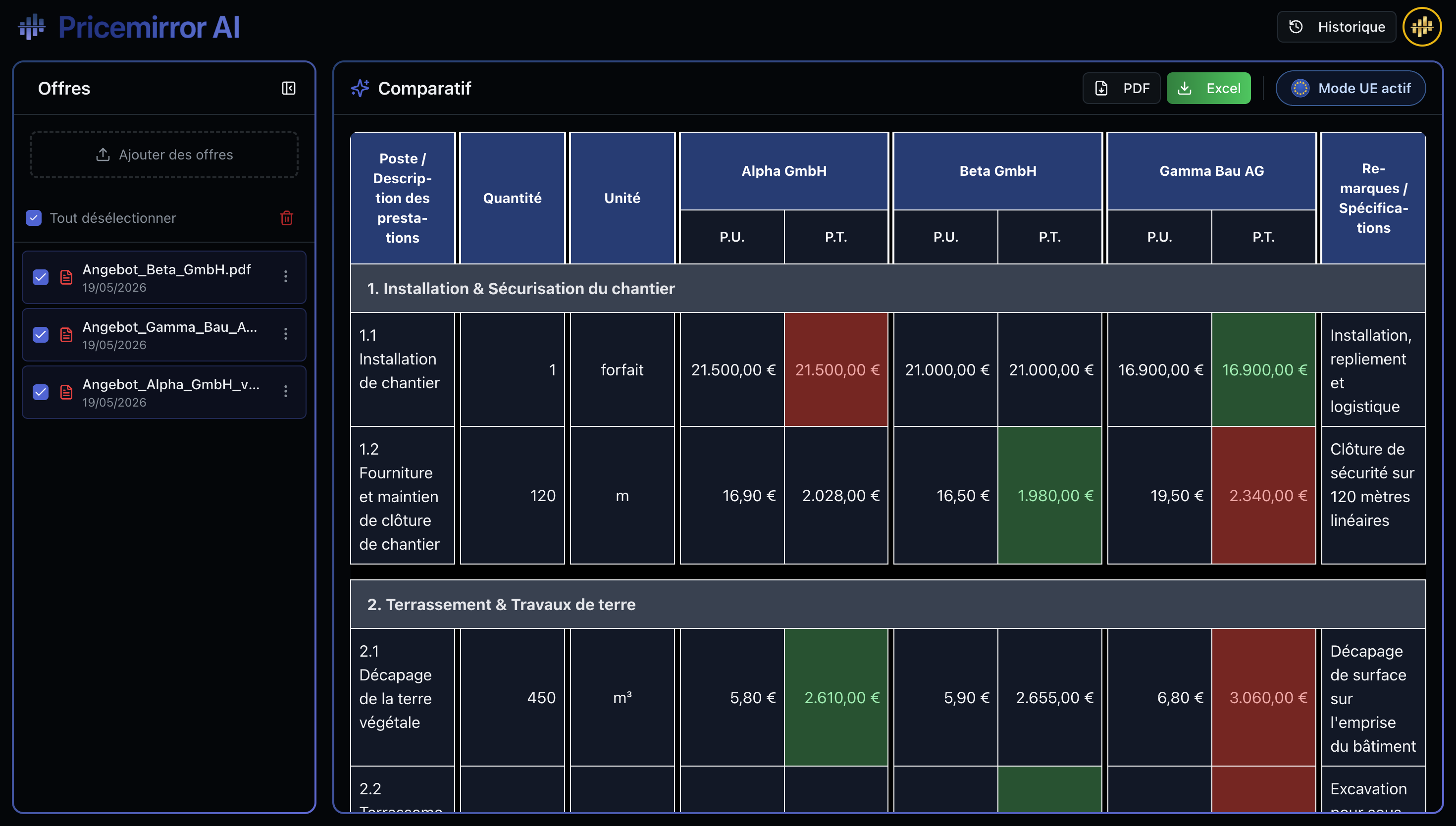Click Alpha total cell 2.028,00 €
The image size is (1456, 826).
click(836, 496)
